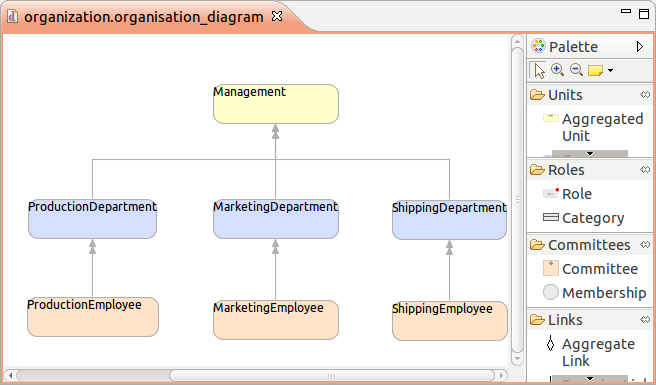Click the scroll left arrow of the diagram
The width and height of the screenshot is (656, 385).
pos(10,375)
